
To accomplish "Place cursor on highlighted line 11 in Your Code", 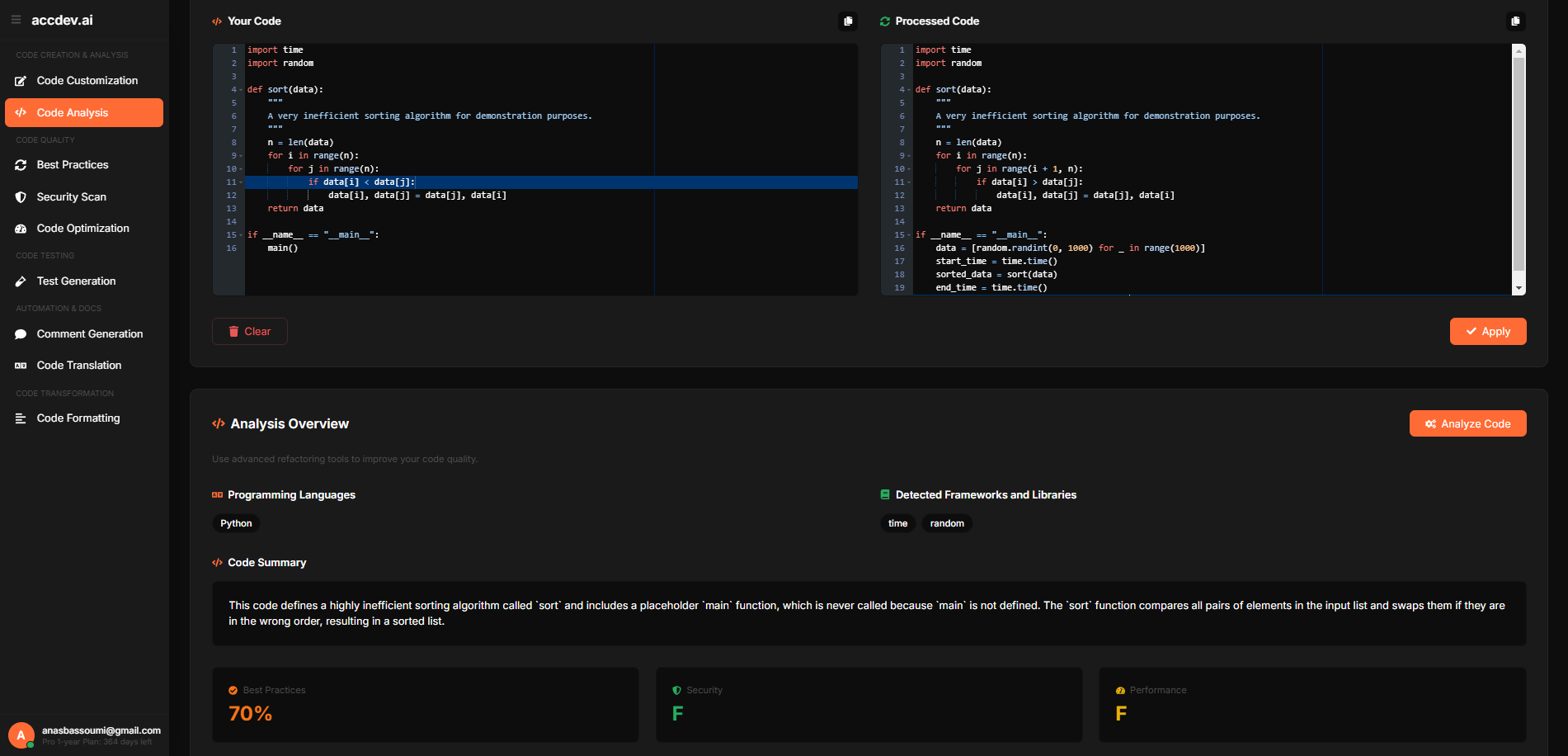I will pyautogui.click(x=551, y=182).
